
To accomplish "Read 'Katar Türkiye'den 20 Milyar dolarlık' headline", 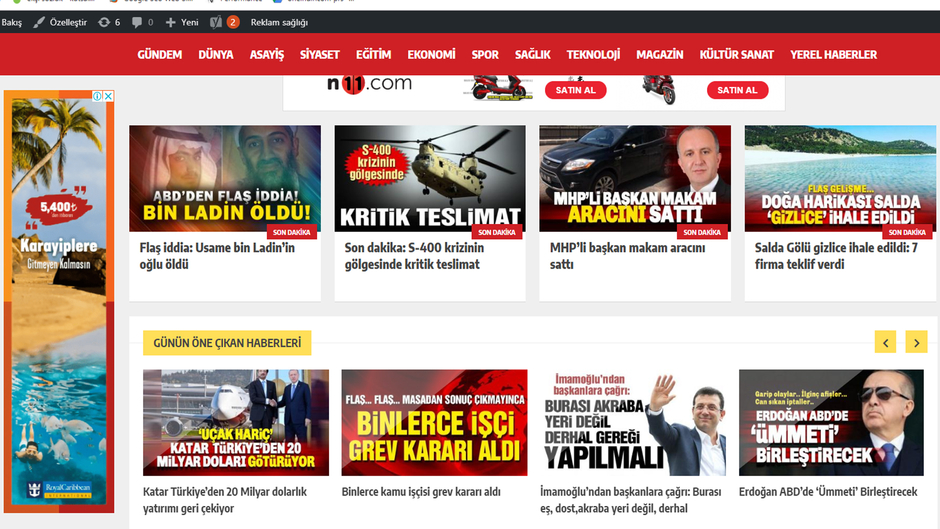I will point(225,500).
